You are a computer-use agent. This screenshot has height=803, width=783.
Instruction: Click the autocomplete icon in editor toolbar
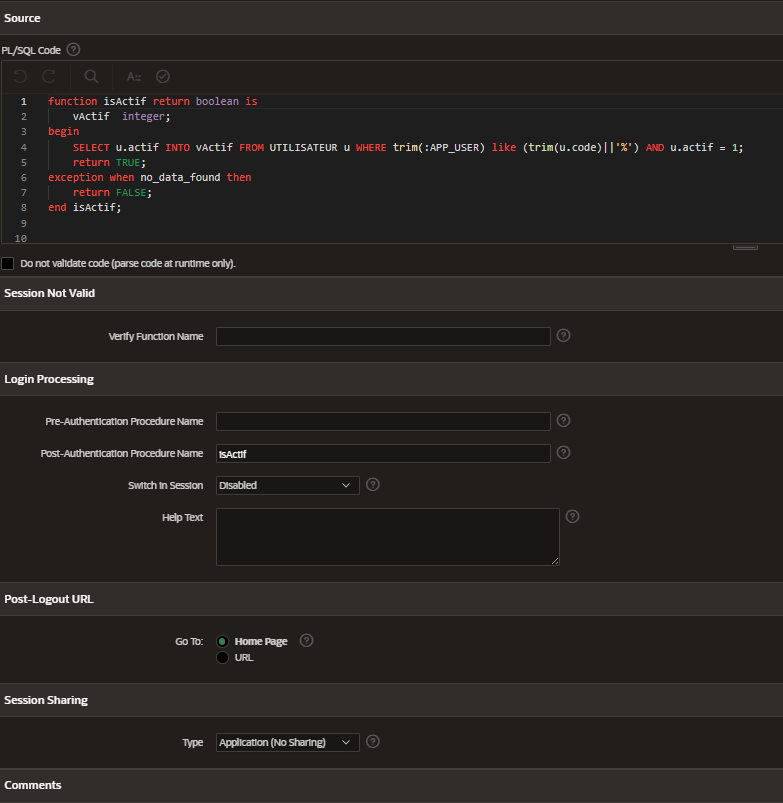click(134, 76)
